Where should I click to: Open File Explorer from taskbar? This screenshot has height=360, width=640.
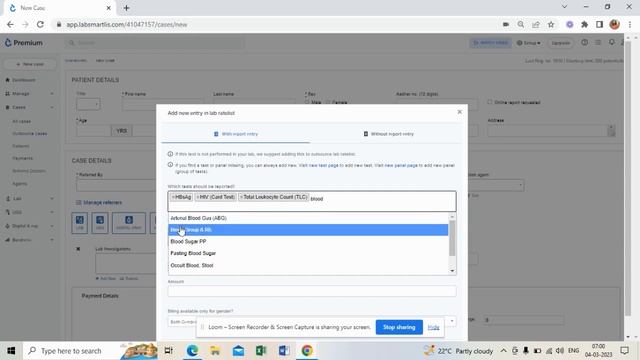pyautogui.click(x=215, y=351)
